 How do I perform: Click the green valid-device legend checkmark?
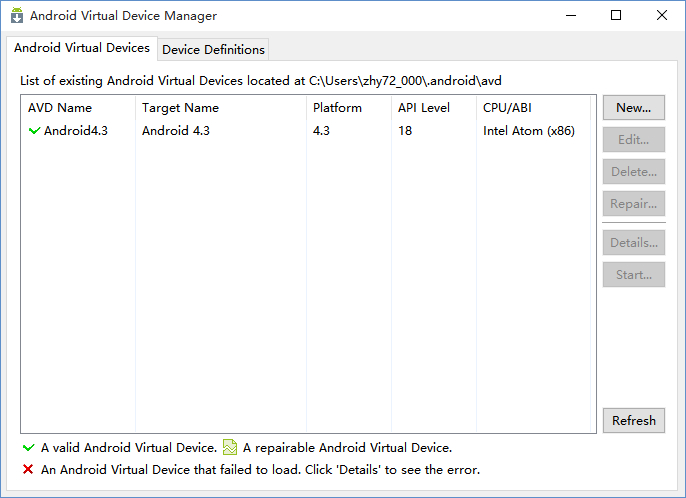pos(28,448)
